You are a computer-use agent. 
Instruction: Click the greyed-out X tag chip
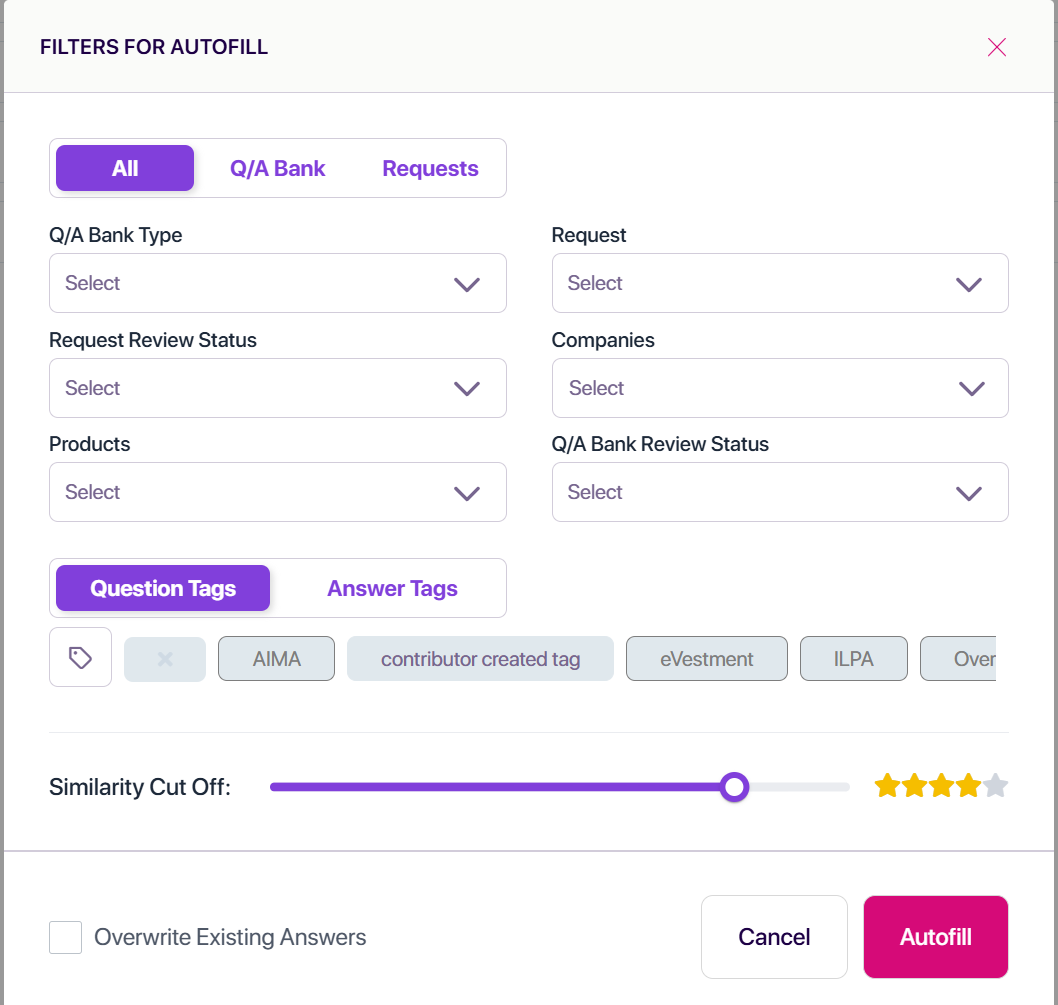165,659
